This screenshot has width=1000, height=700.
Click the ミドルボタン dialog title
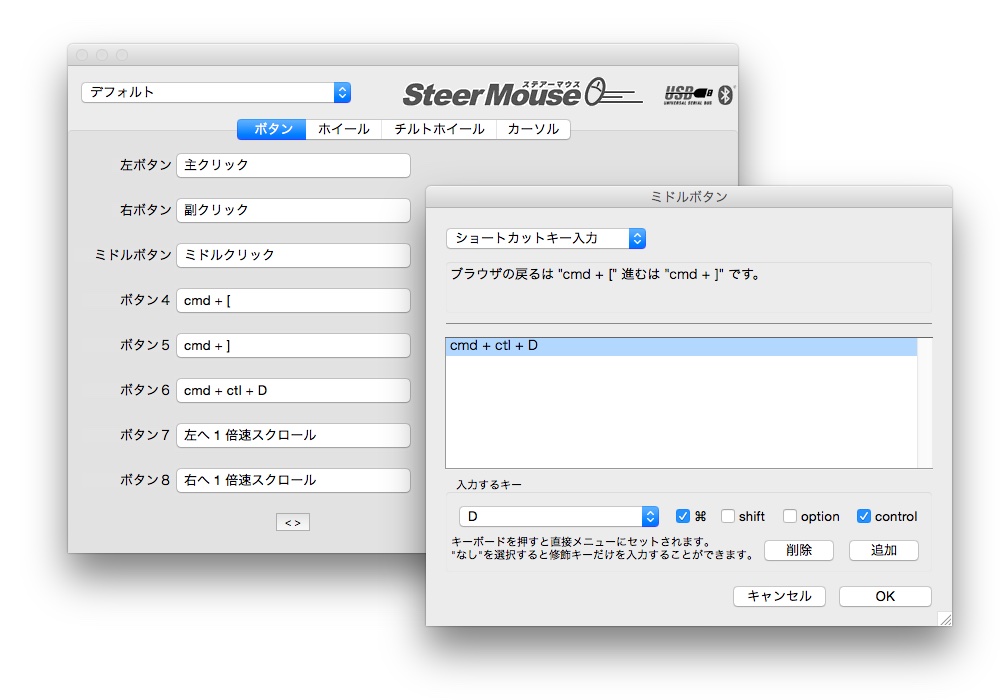pos(689,197)
